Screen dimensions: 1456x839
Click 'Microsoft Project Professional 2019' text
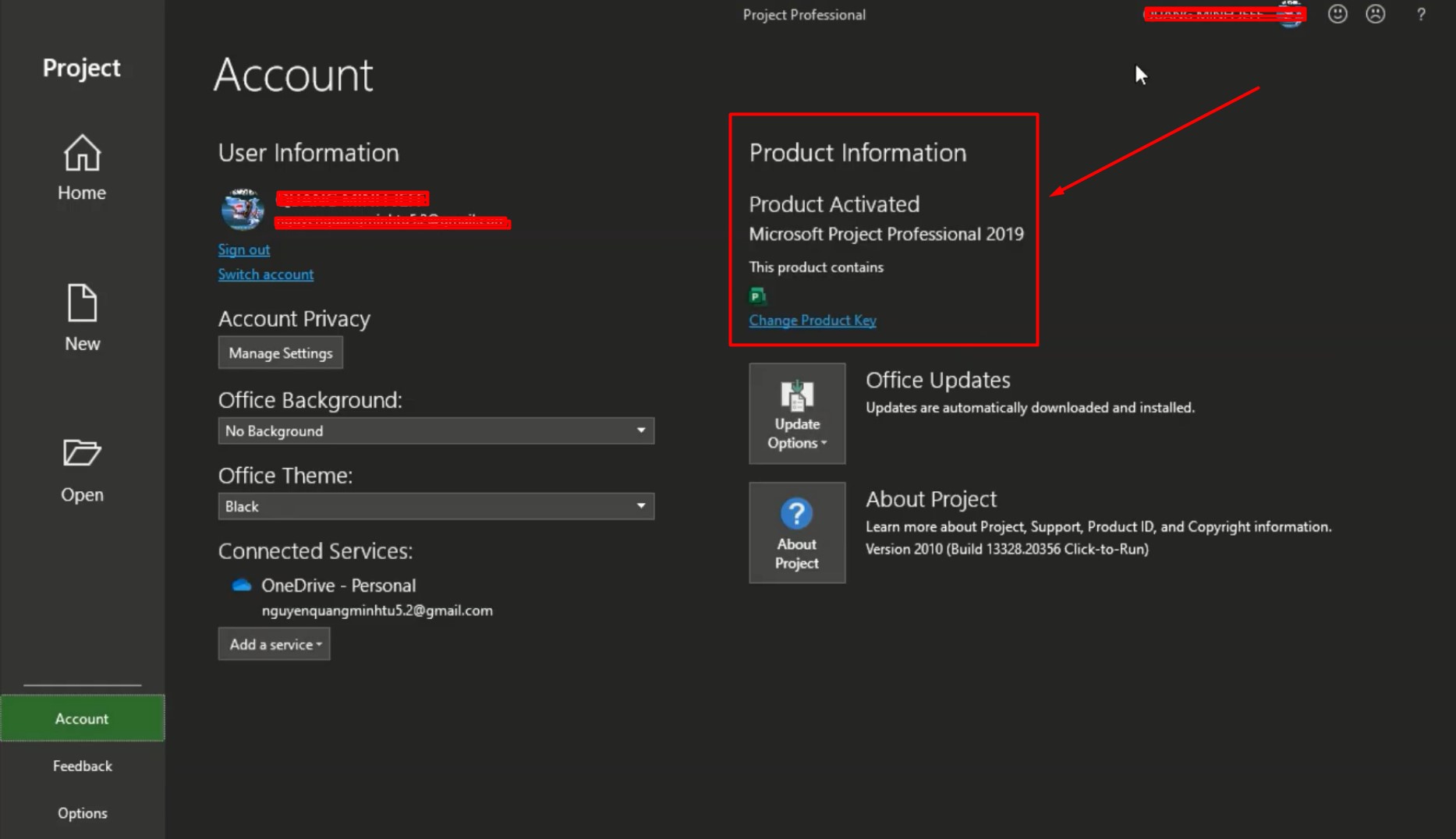pyautogui.click(x=886, y=234)
